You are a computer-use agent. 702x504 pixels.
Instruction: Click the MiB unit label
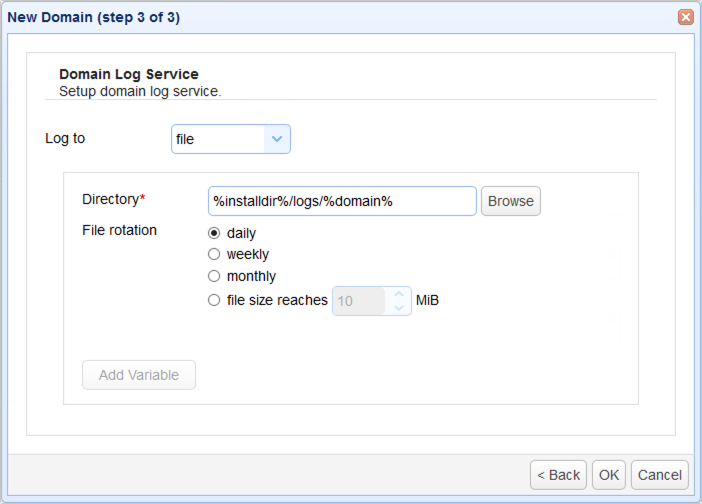tap(428, 300)
